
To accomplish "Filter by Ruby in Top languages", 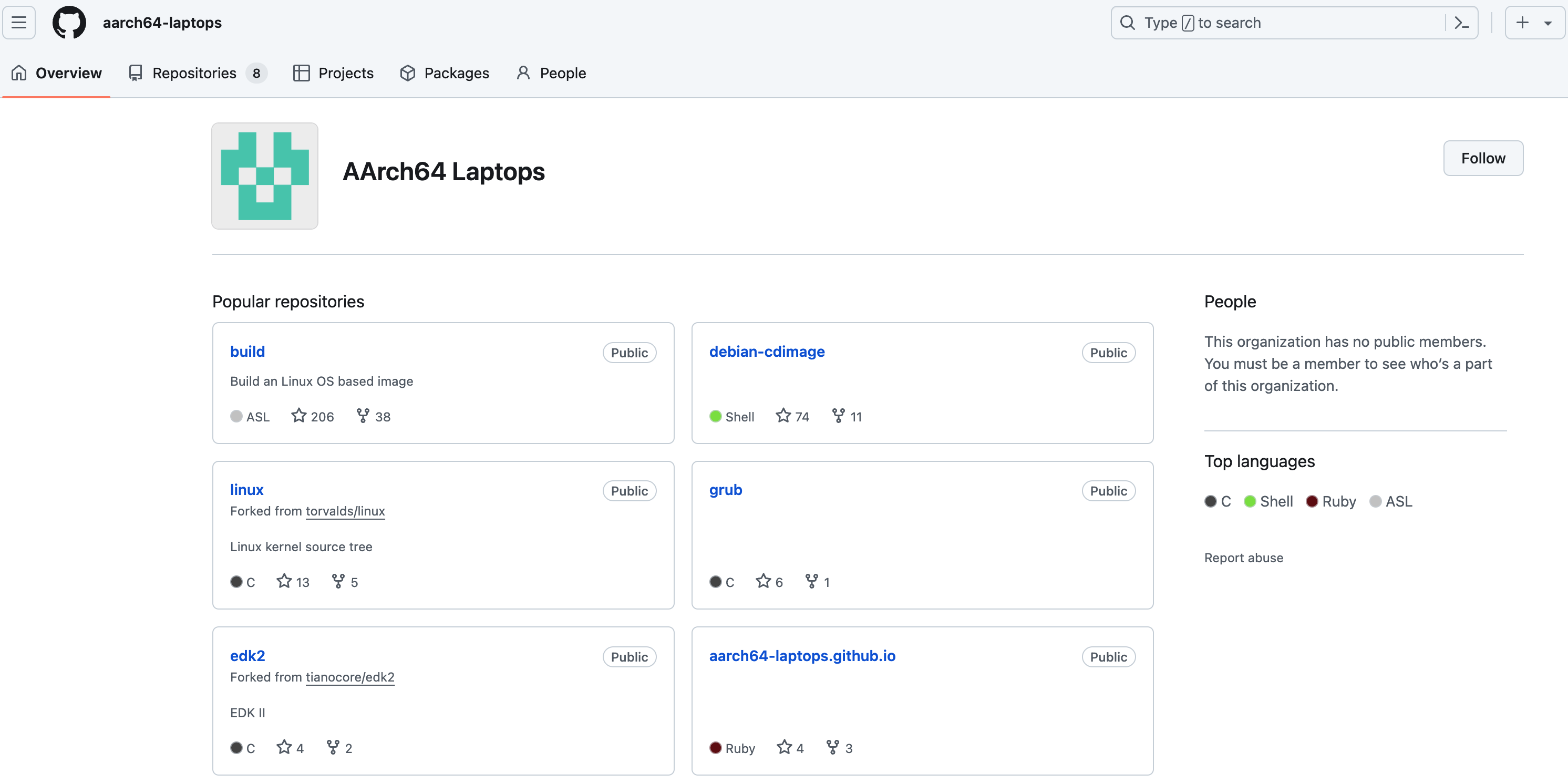I will coord(1330,501).
